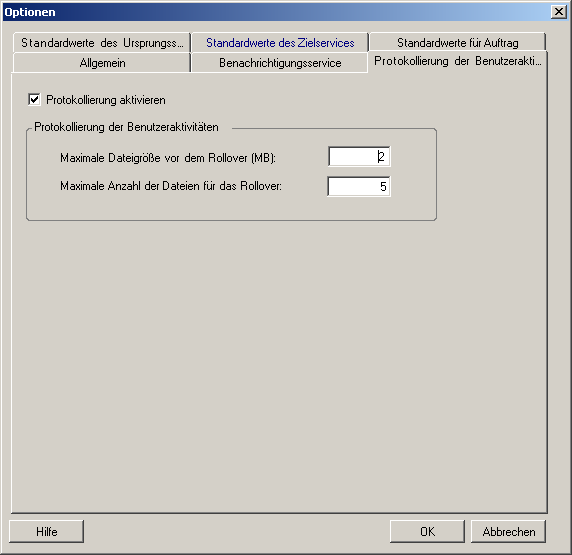Select the Allgemein tab
The image size is (572, 555).
pos(102,63)
